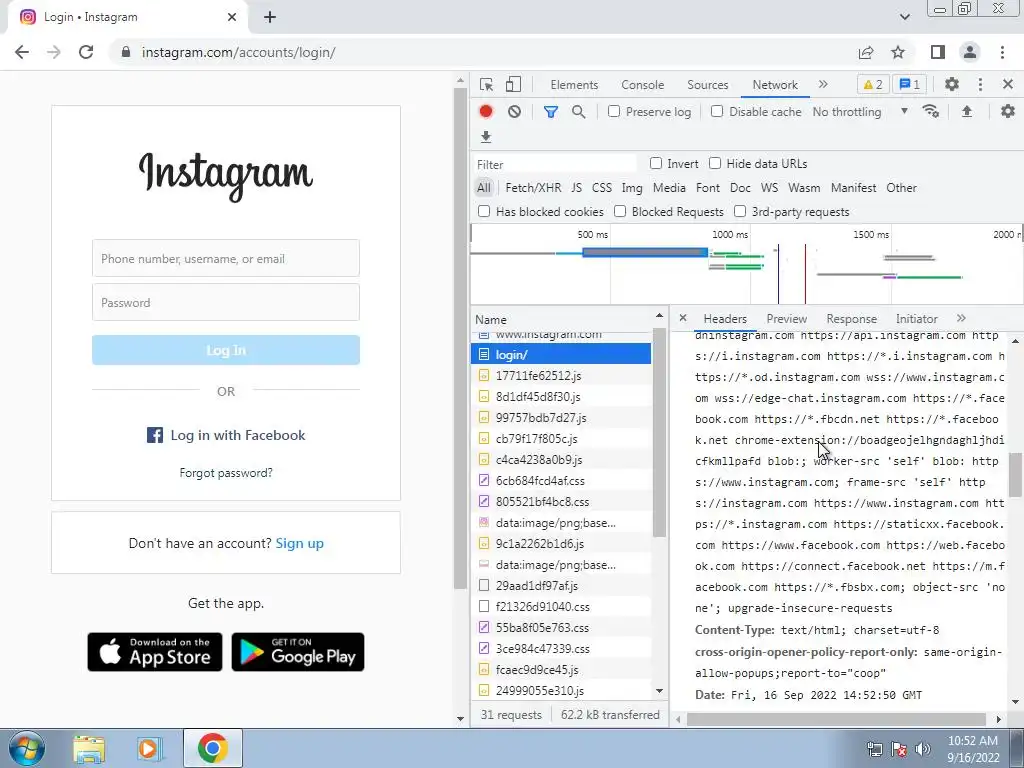Enable Disable cache checkbox

(717, 111)
